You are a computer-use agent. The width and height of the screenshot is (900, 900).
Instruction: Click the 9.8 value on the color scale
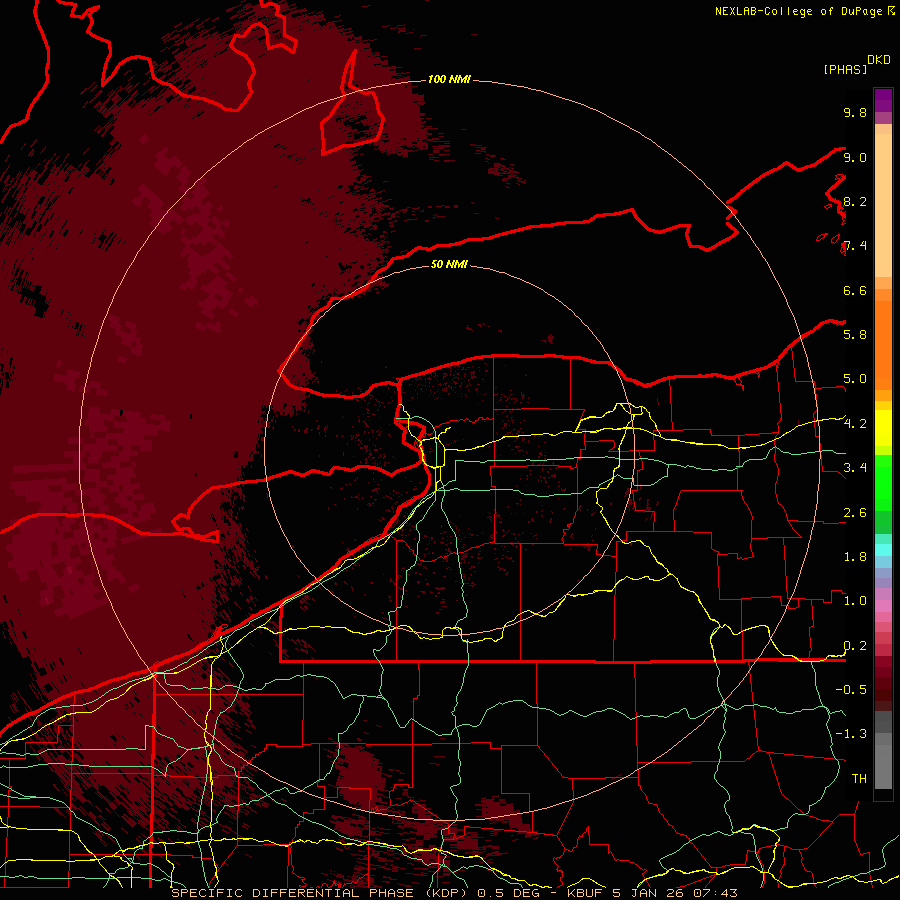point(855,112)
